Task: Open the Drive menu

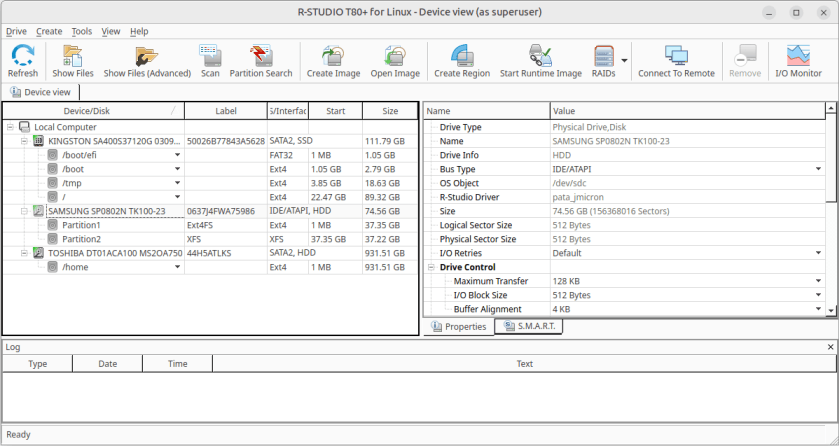Action: point(16,32)
